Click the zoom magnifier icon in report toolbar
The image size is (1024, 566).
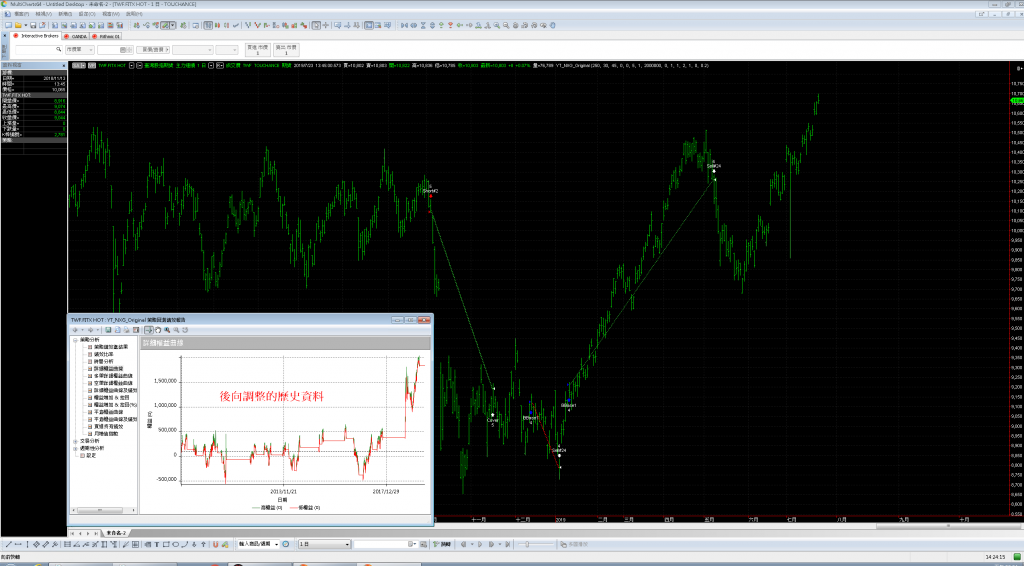(x=167, y=329)
